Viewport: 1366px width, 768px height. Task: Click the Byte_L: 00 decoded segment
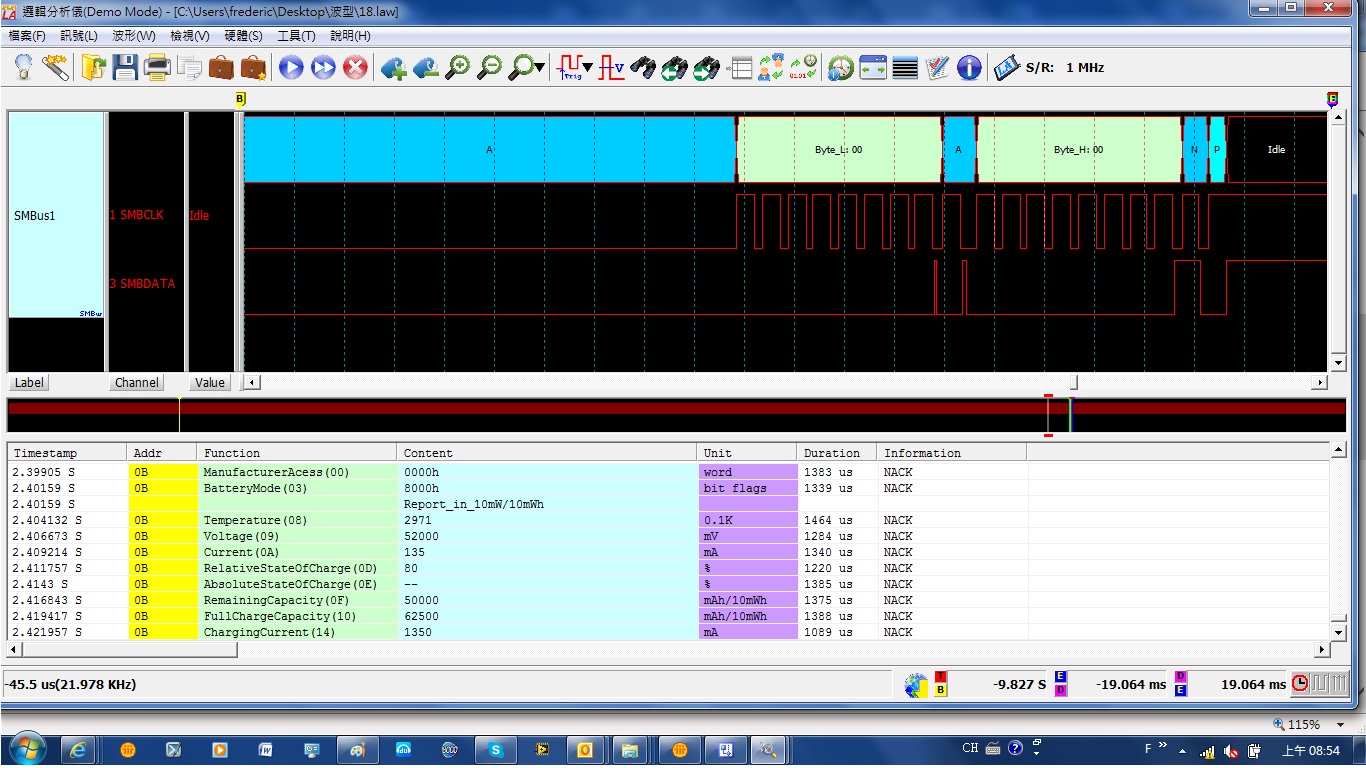click(x=839, y=149)
